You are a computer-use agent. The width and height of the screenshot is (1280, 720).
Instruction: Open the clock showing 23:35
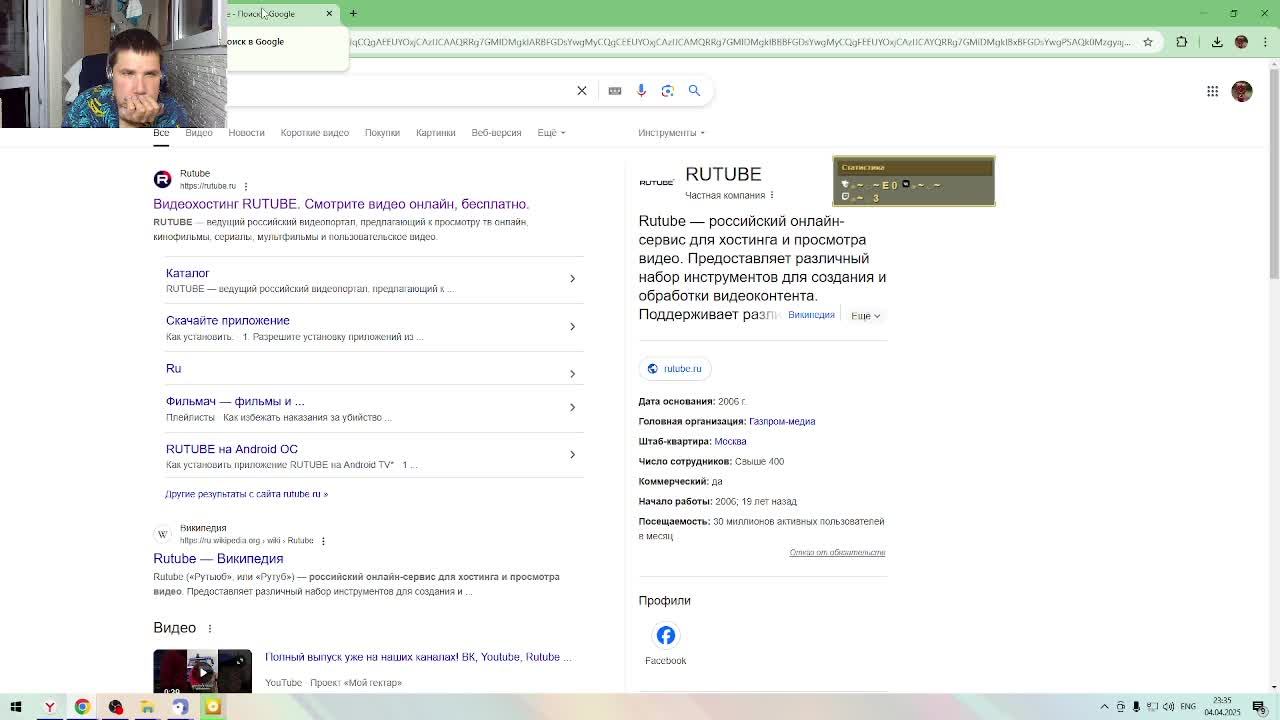[x=1222, y=707]
